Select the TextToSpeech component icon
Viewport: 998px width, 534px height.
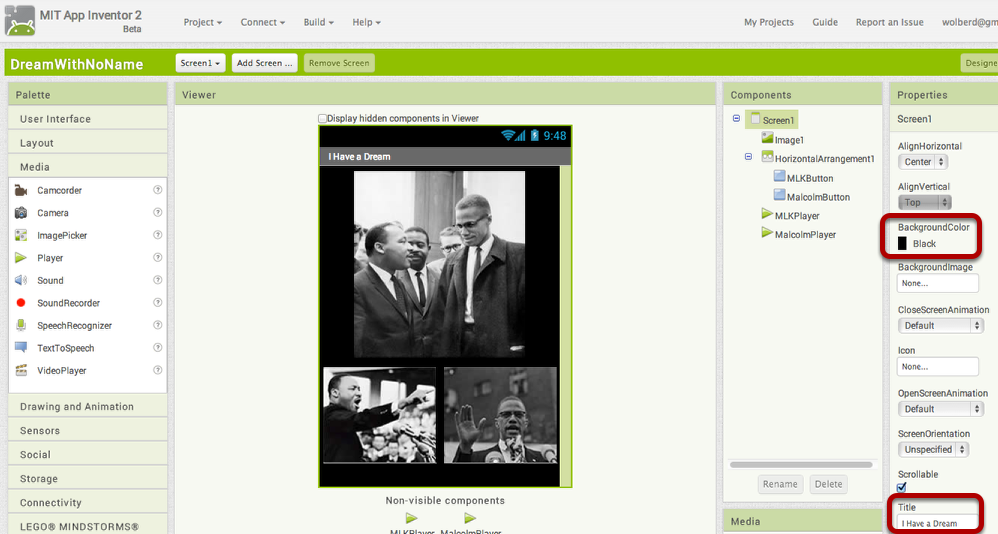tap(21, 348)
